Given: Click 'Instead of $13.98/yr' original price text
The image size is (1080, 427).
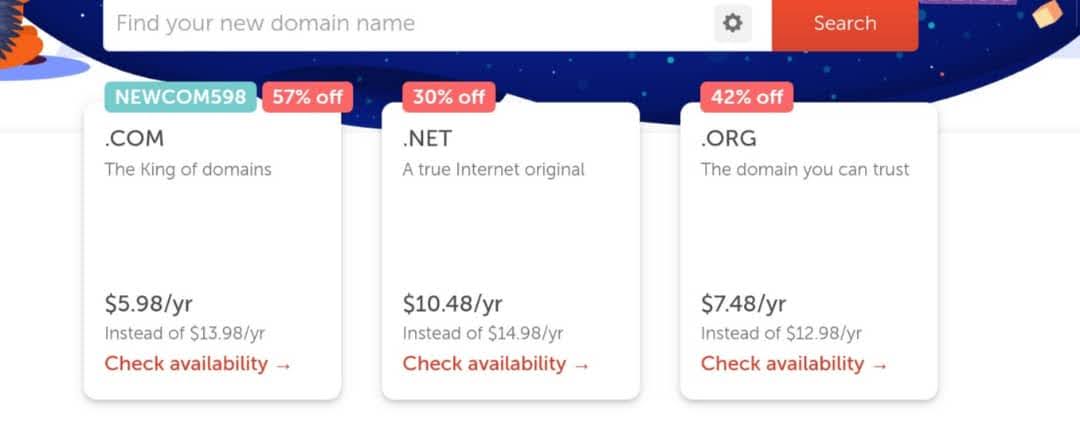Looking at the screenshot, I should click(185, 333).
